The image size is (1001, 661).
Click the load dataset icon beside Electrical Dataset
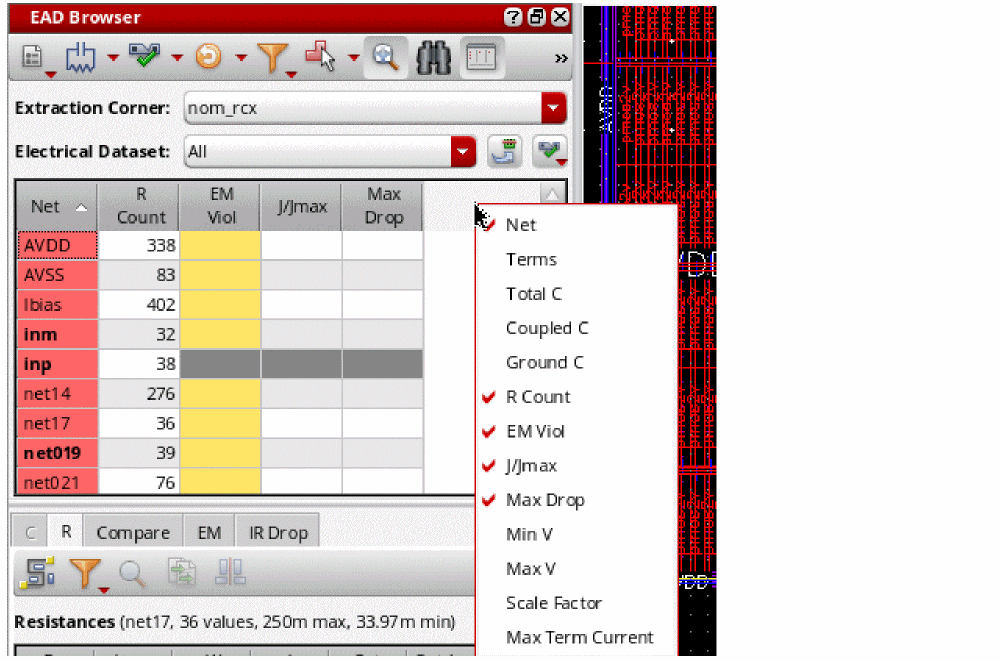coord(504,152)
